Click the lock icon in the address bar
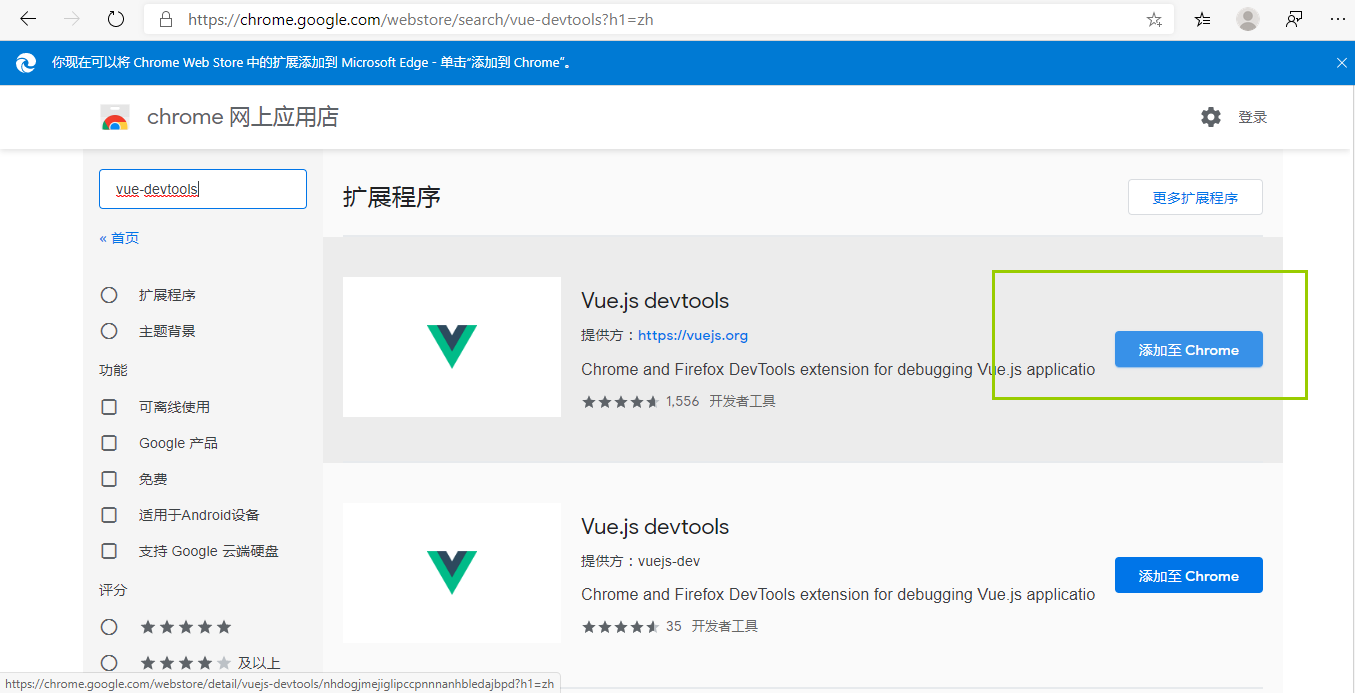 tap(166, 19)
